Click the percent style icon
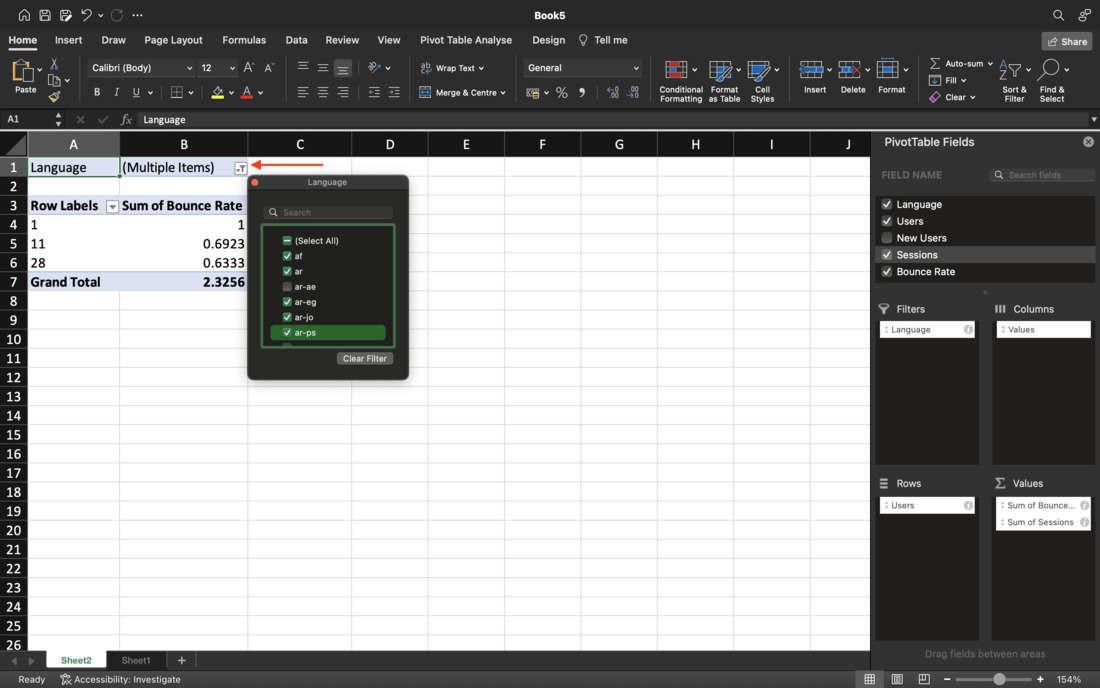1100x688 pixels. click(x=561, y=92)
